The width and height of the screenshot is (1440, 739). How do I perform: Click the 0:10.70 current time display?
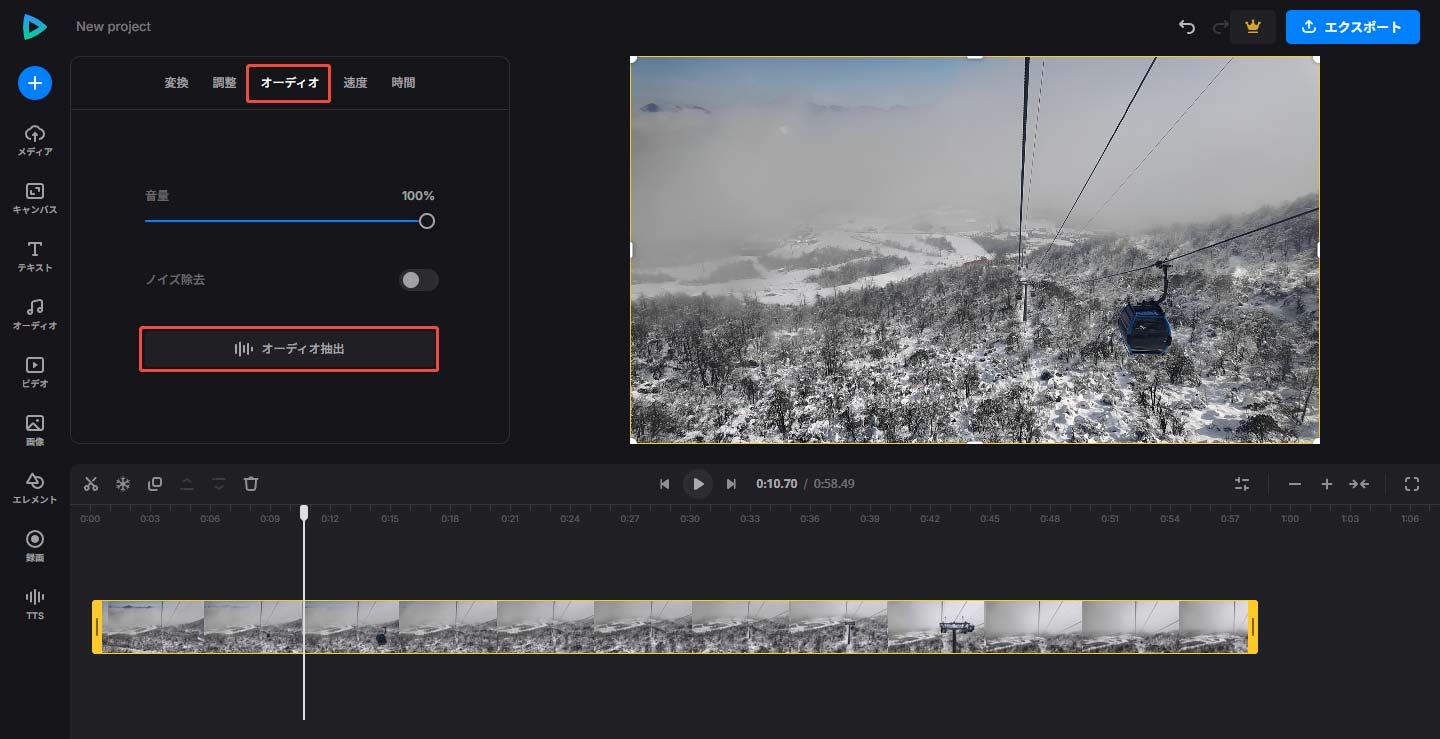coord(776,484)
